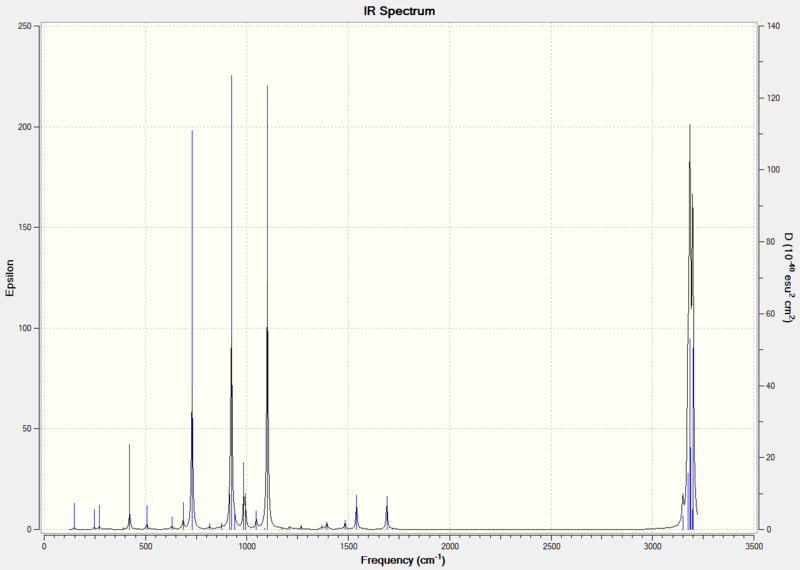Click tick label 150 on Epsilon axis
The image size is (800, 570).
click(23, 227)
